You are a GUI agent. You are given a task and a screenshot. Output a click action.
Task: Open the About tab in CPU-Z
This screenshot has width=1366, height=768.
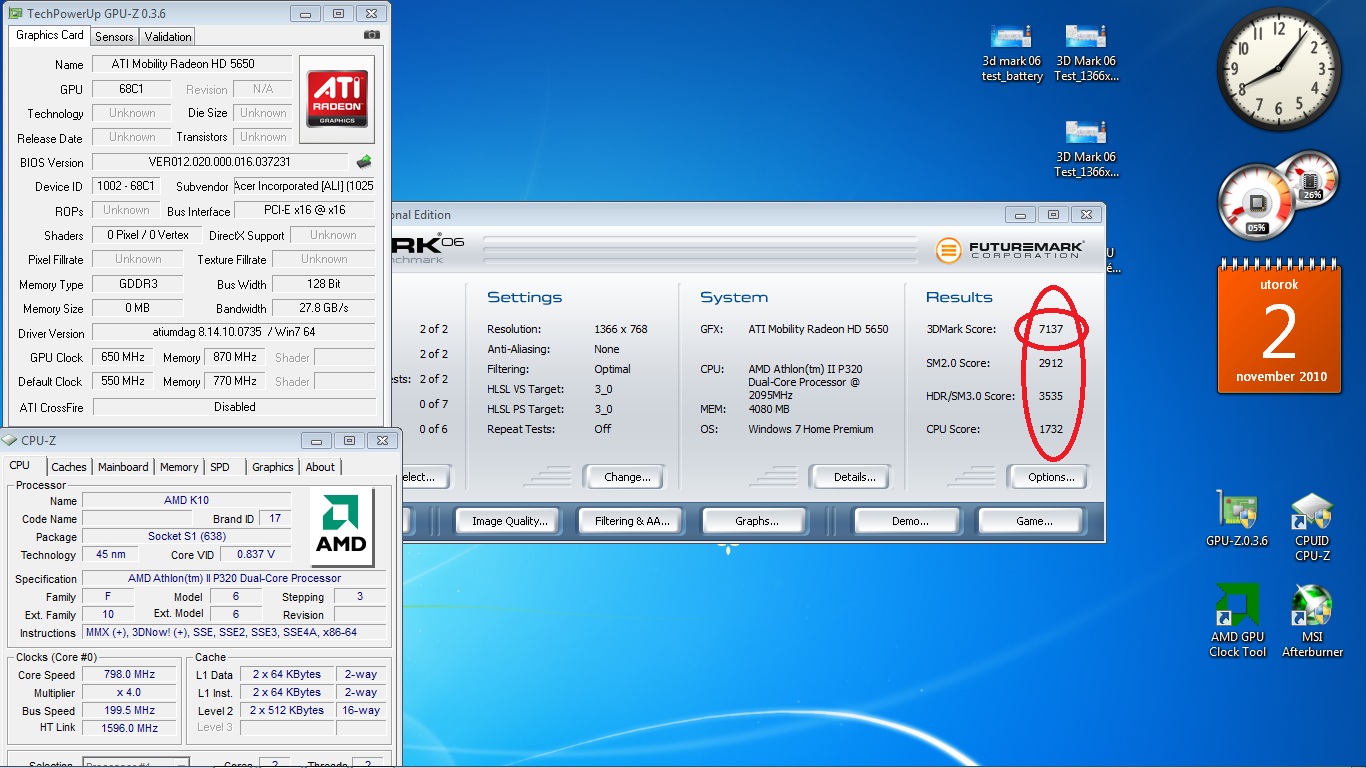[x=320, y=467]
